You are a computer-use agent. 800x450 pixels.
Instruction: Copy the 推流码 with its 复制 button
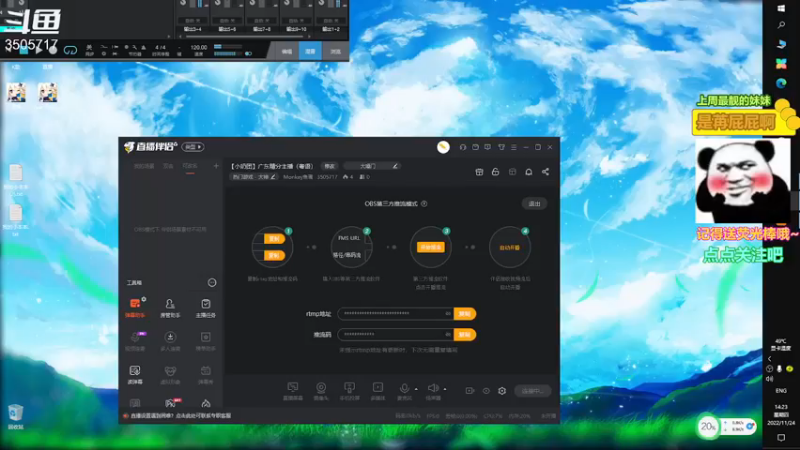point(464,335)
